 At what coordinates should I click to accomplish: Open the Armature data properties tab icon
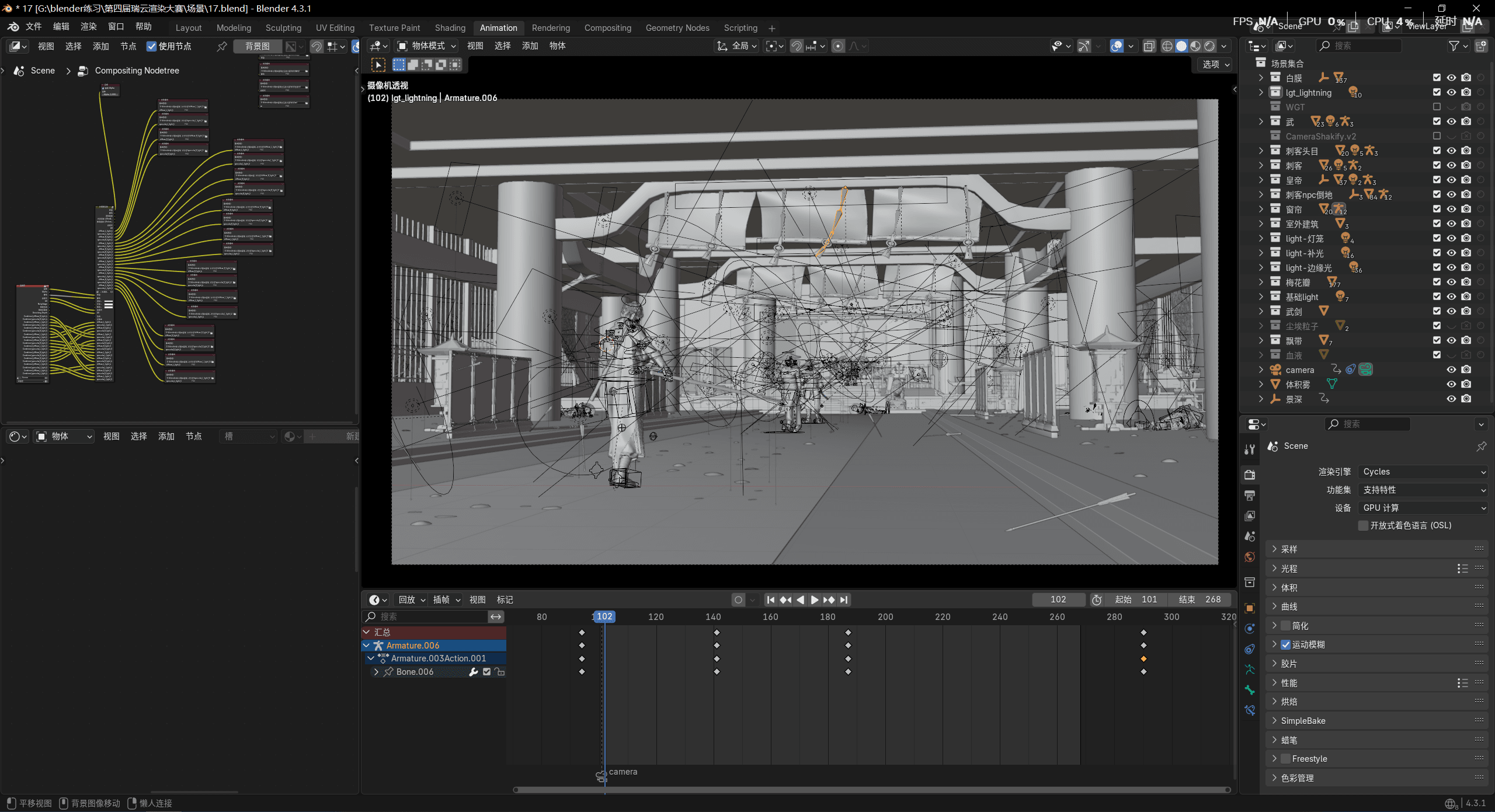point(1250,670)
